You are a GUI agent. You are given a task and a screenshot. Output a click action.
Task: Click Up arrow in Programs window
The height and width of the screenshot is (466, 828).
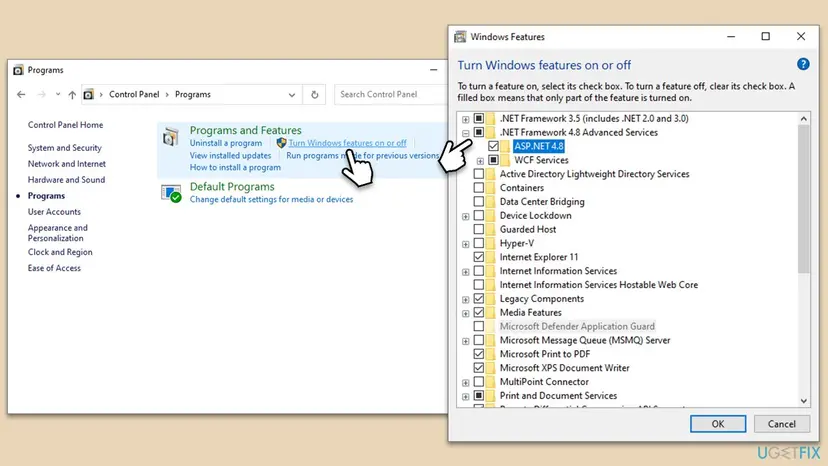pos(72,95)
